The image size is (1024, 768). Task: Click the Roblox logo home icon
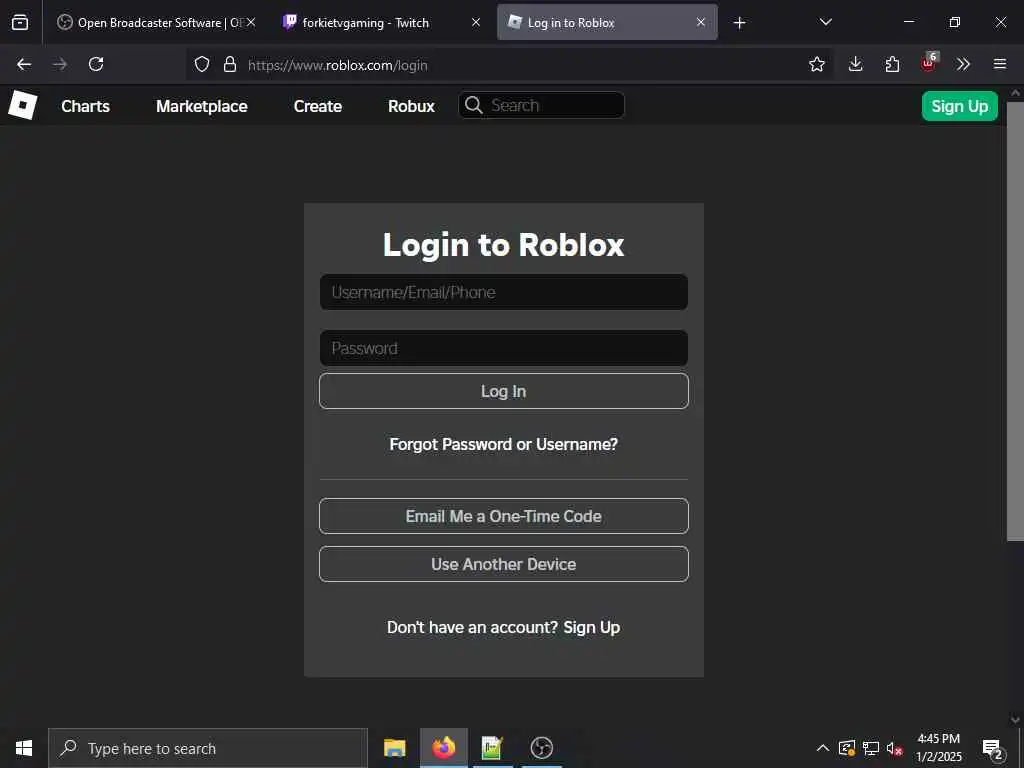point(22,105)
